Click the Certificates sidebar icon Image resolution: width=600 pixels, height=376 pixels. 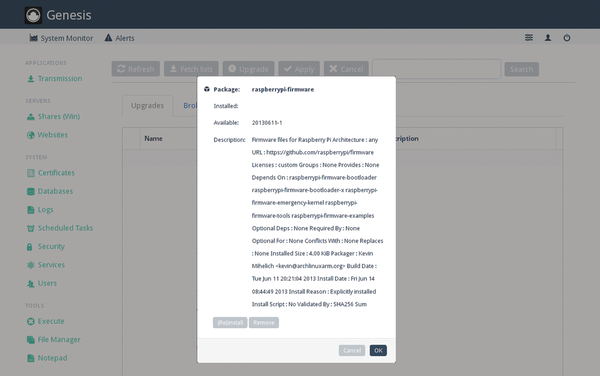click(31, 173)
